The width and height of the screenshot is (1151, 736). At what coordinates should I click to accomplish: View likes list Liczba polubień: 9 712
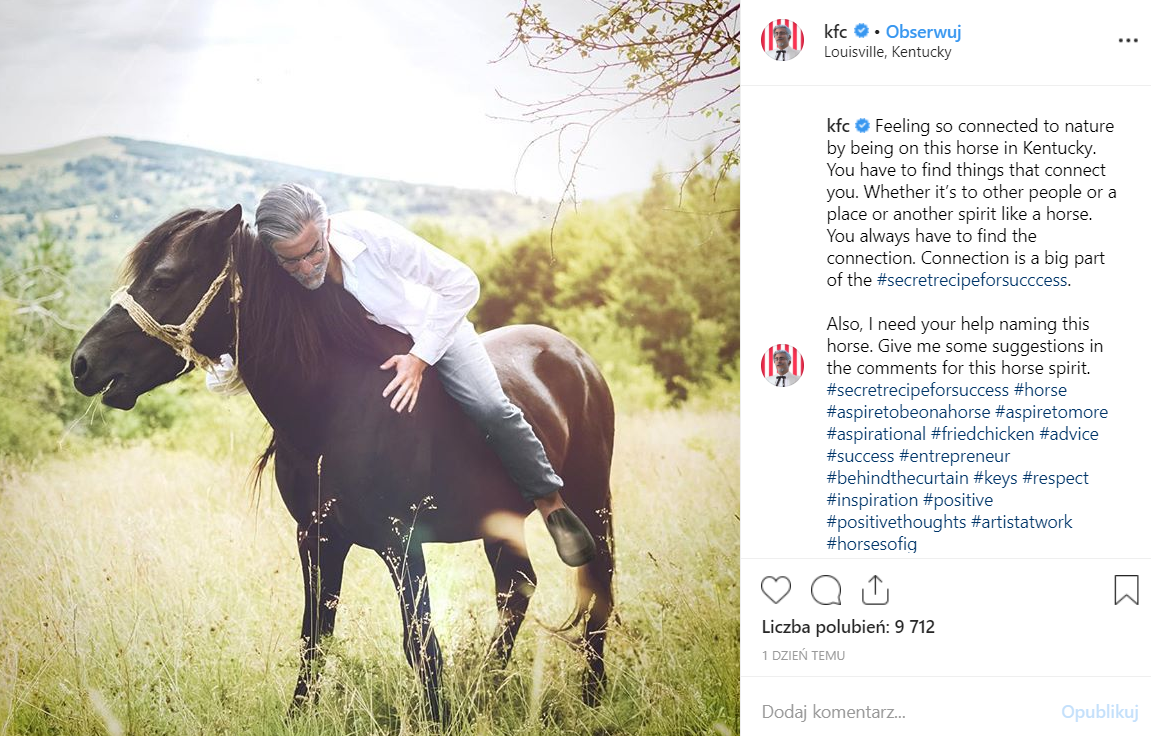tap(848, 627)
